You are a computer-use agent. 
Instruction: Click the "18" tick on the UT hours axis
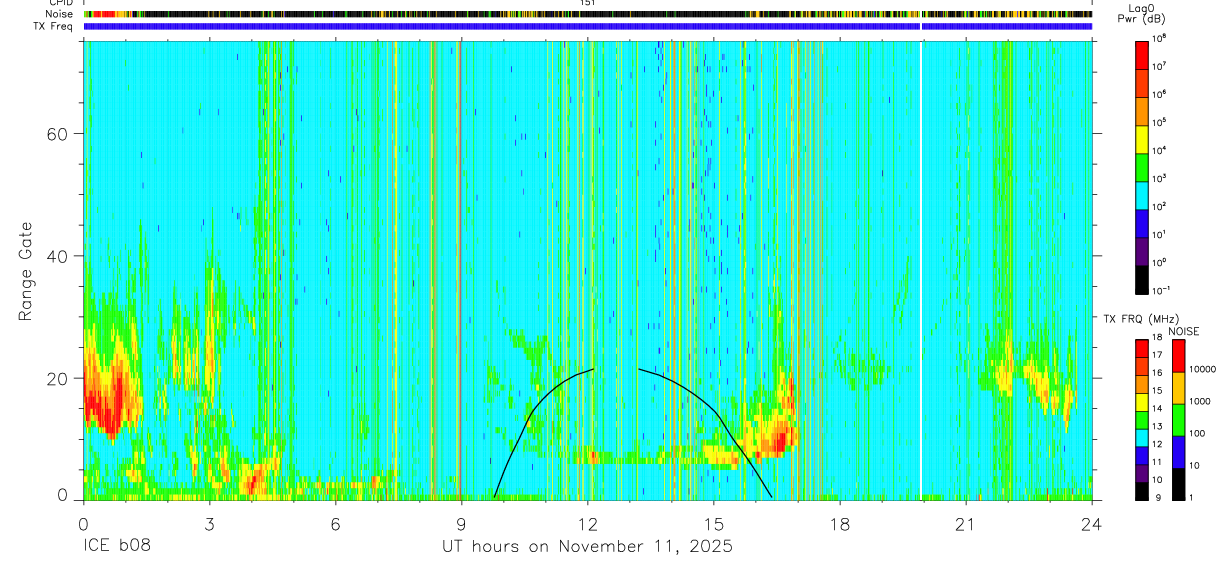tap(840, 523)
